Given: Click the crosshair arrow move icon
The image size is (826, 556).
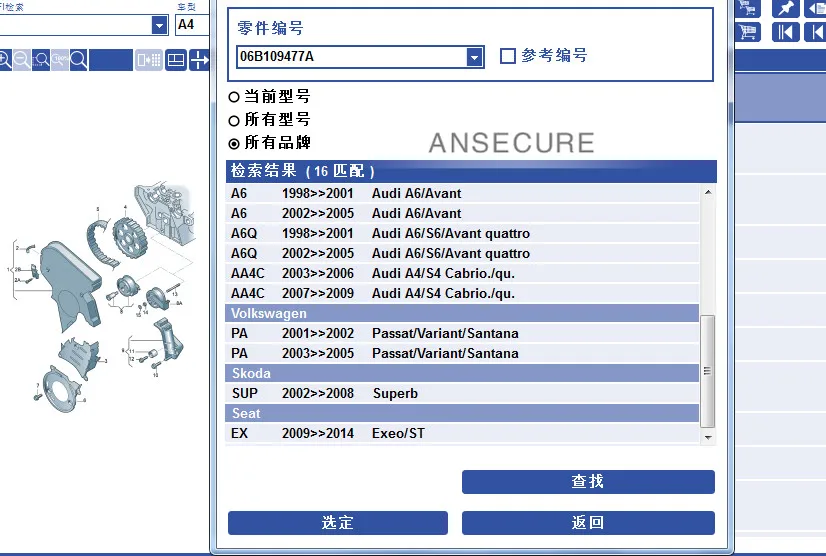Looking at the screenshot, I should (x=199, y=60).
